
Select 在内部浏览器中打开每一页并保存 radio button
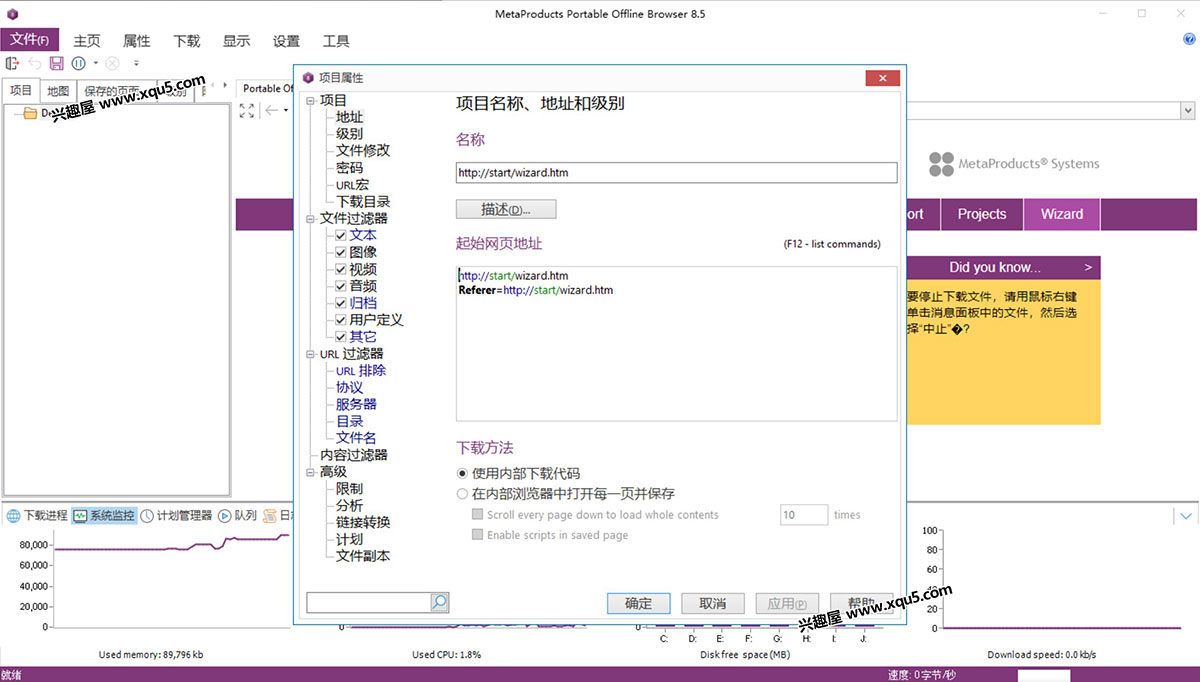point(462,493)
